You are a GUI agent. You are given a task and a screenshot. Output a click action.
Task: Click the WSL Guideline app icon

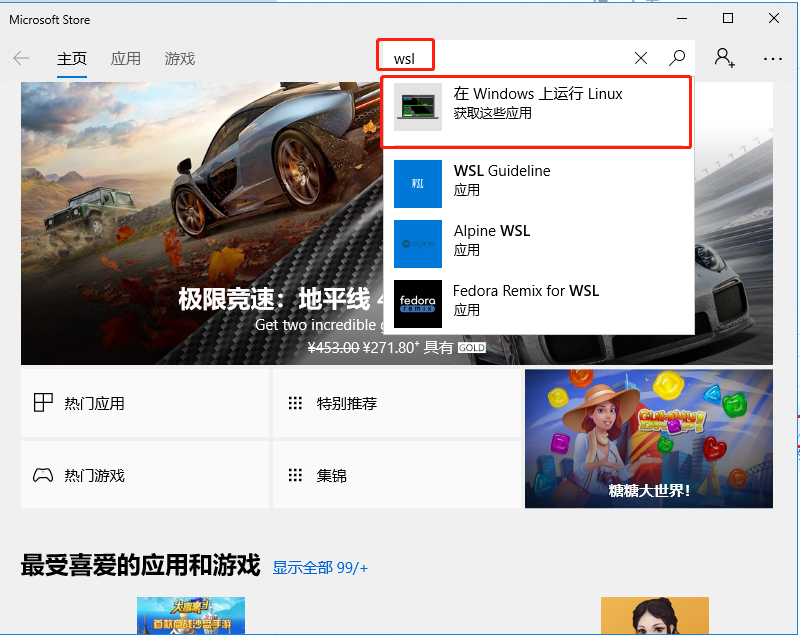418,184
